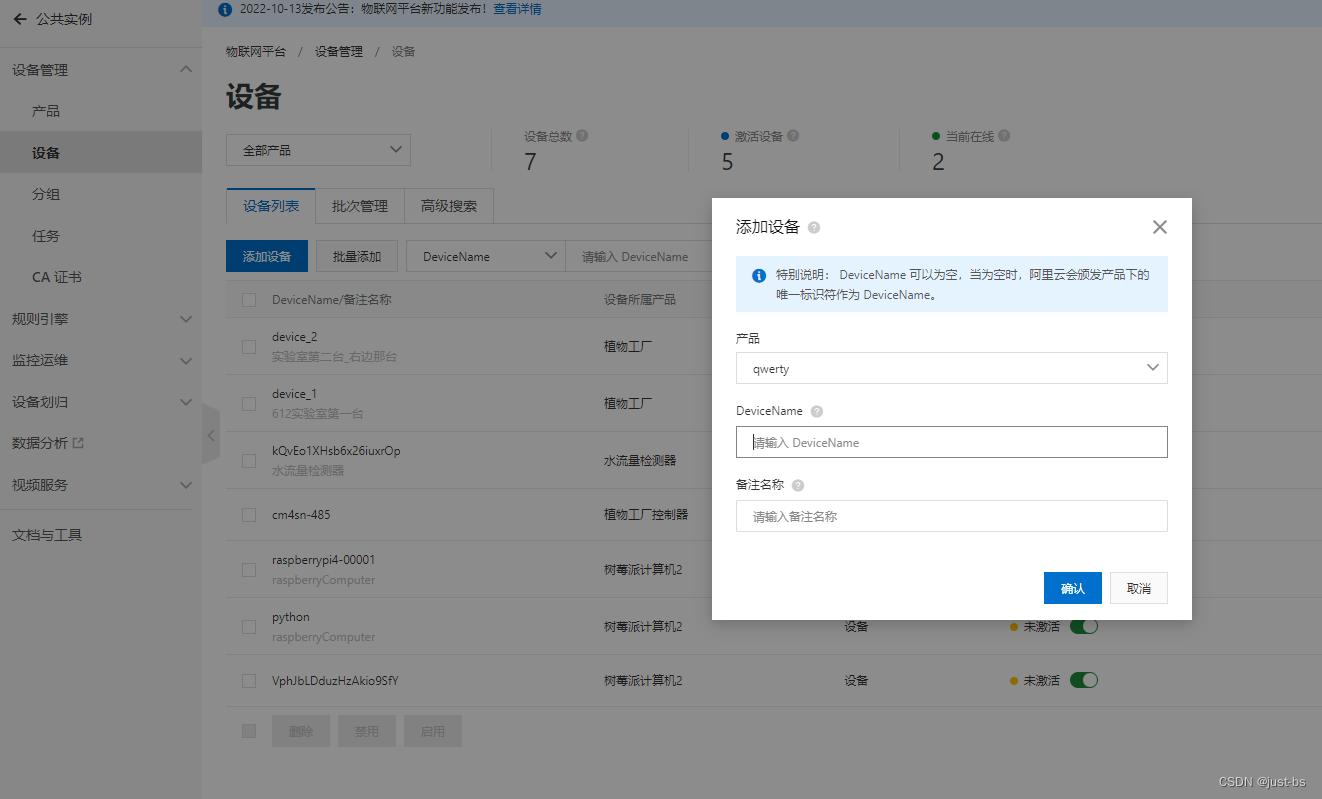Select the cm4sn-485 row checkbox
The width and height of the screenshot is (1322, 799).
[249, 515]
